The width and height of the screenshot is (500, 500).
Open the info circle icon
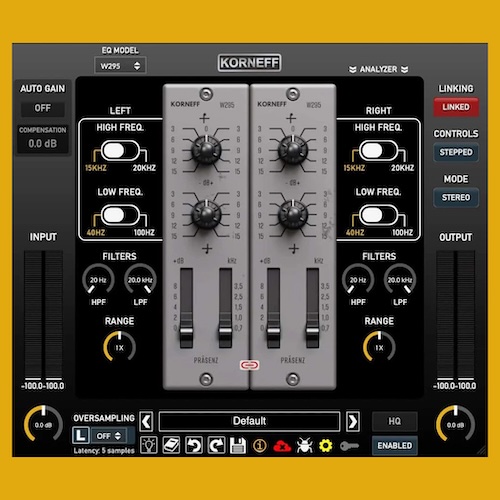[x=260, y=445]
